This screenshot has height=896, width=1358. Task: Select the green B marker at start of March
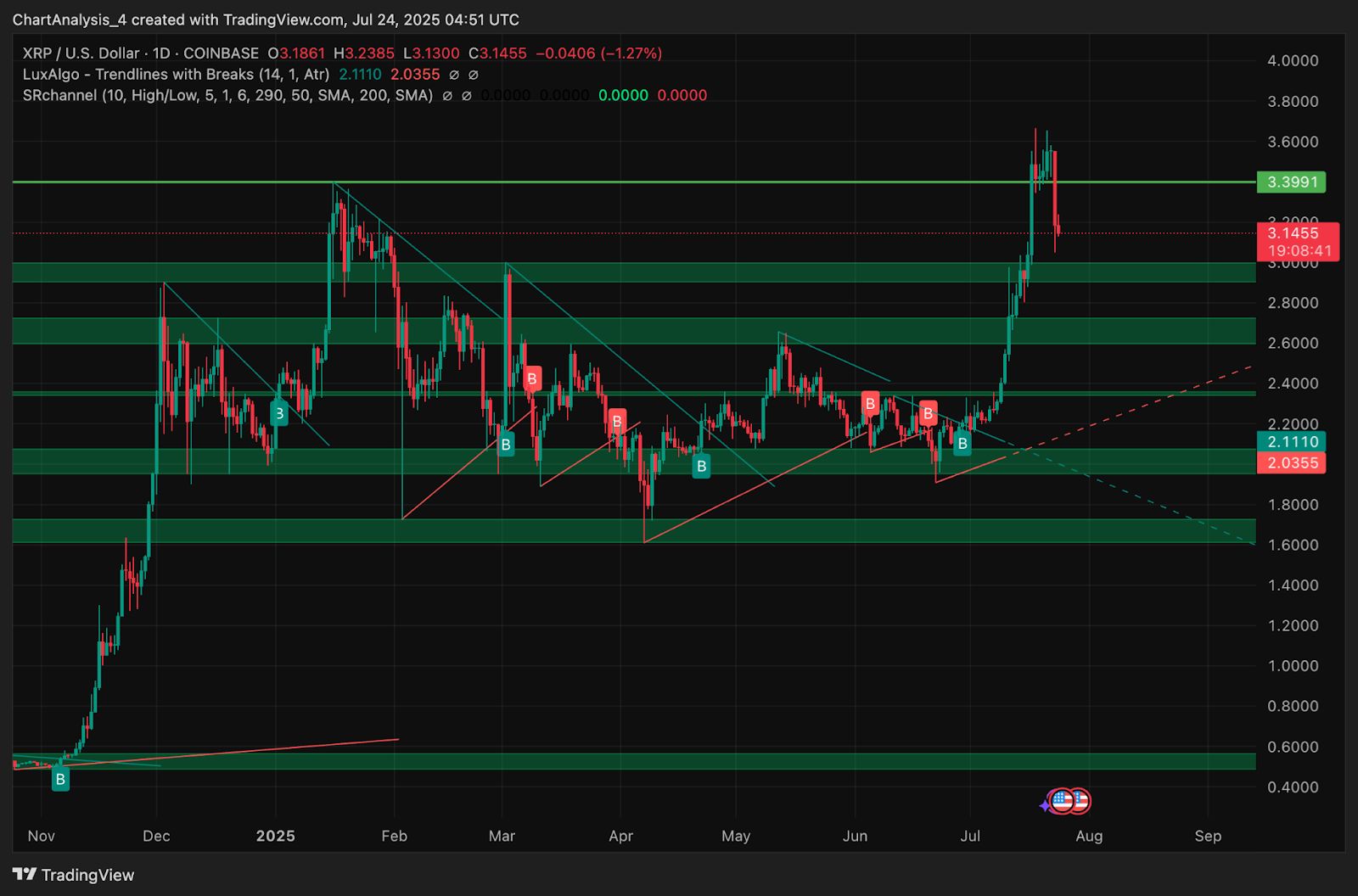coord(506,444)
